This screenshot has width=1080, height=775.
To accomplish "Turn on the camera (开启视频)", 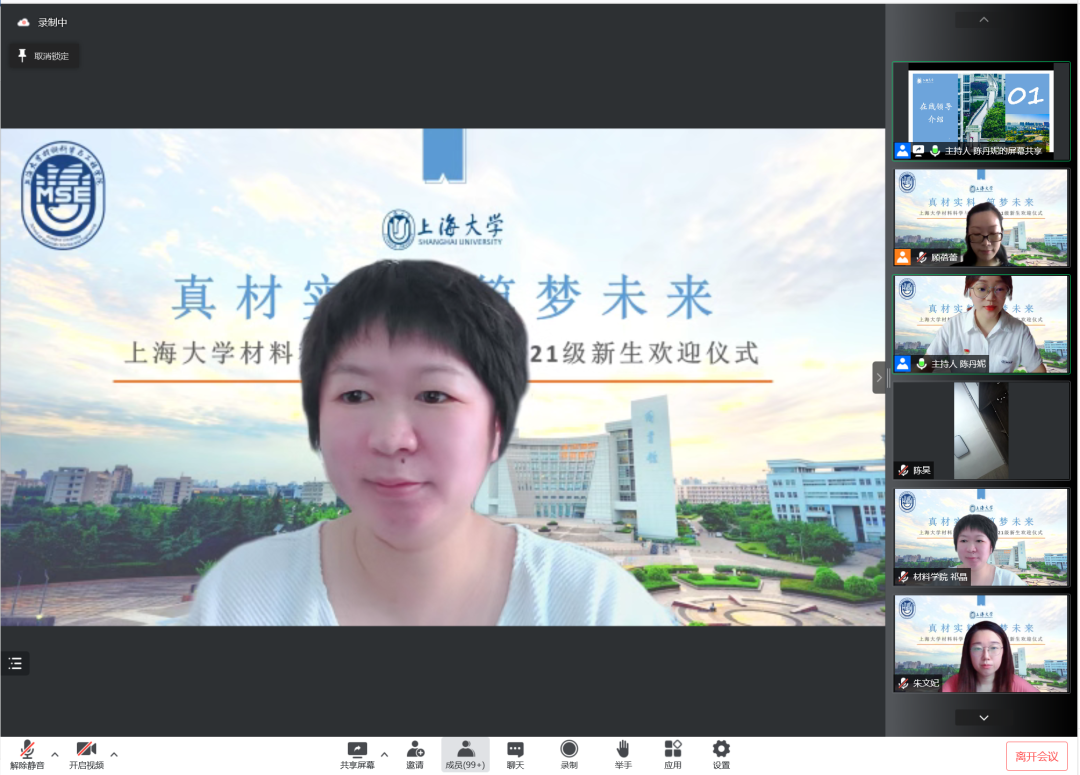I will [86, 754].
